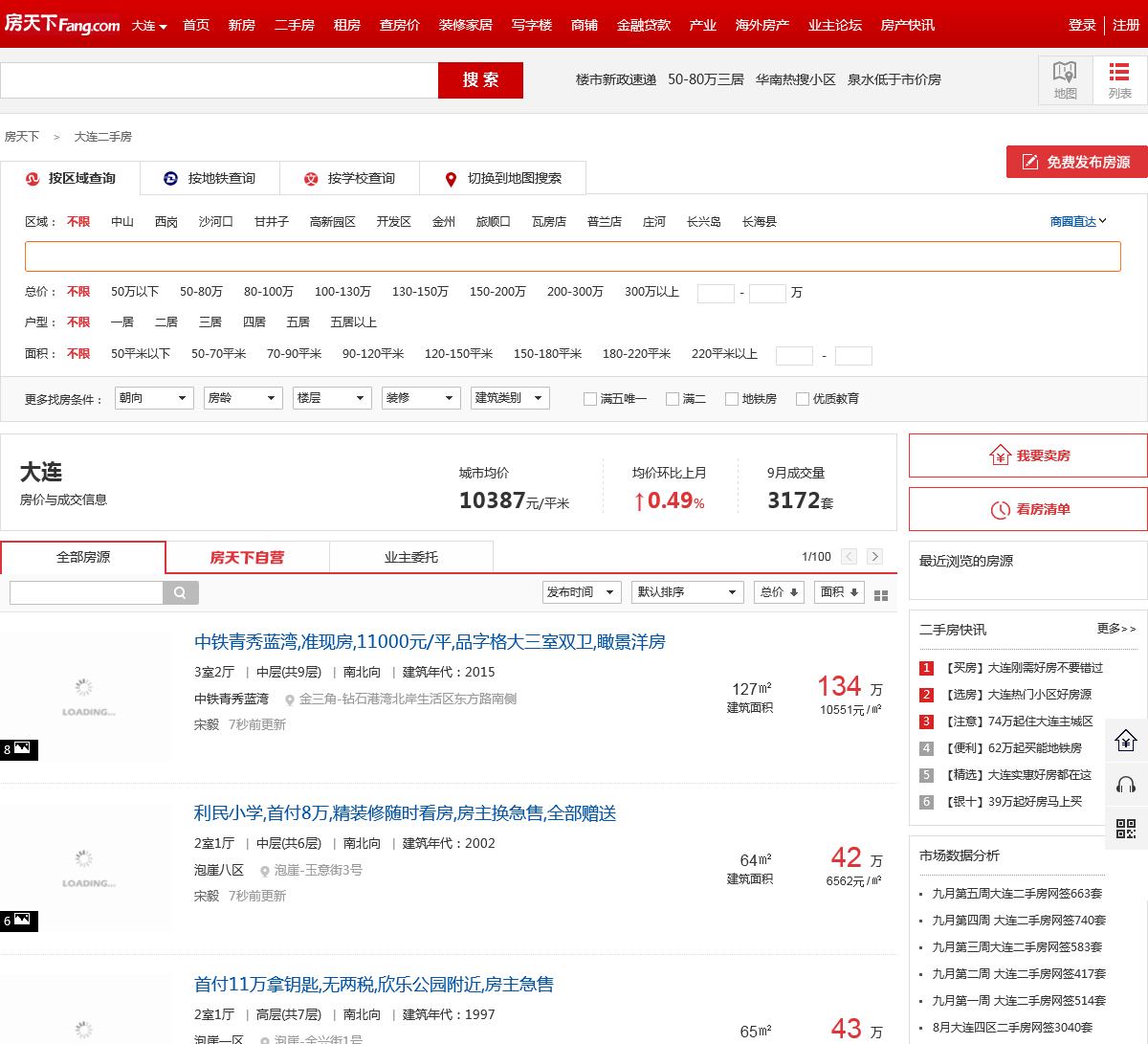Click the grid layout view icon
Image resolution: width=1148 pixels, height=1044 pixels.
pyautogui.click(x=881, y=595)
